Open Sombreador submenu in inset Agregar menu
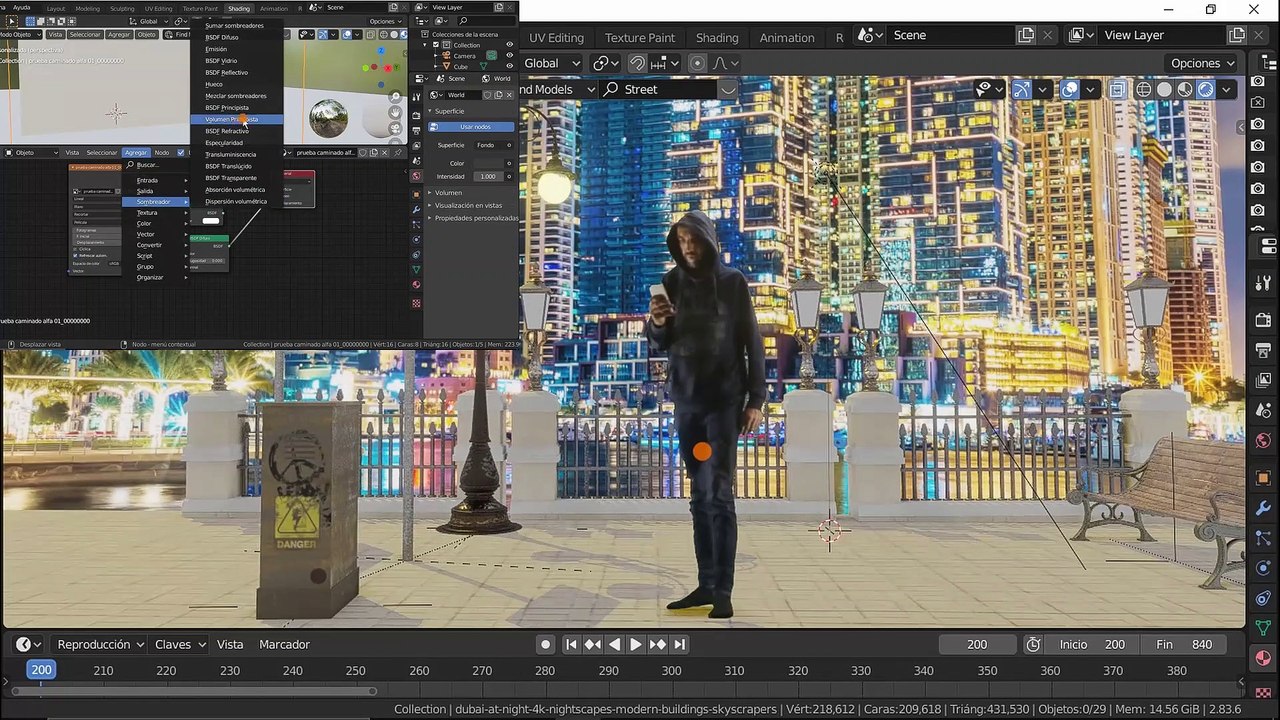 pos(156,202)
